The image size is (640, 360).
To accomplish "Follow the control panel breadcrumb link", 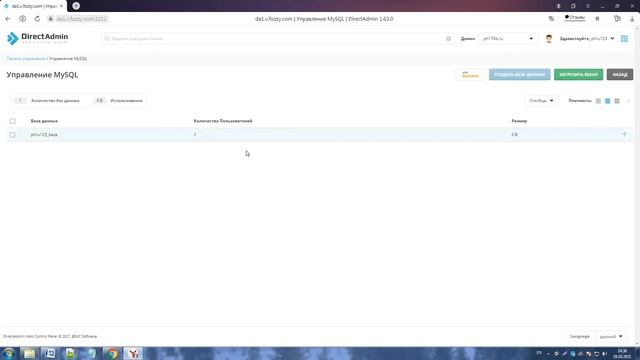I will click(x=26, y=59).
